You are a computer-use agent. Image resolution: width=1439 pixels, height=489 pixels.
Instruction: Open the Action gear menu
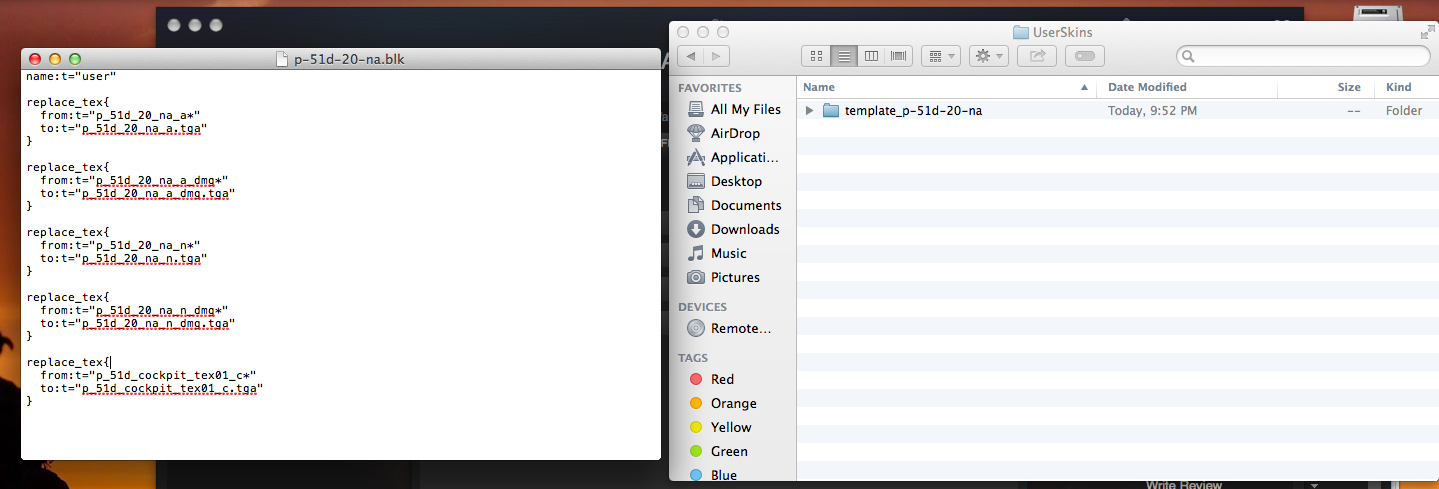(989, 56)
